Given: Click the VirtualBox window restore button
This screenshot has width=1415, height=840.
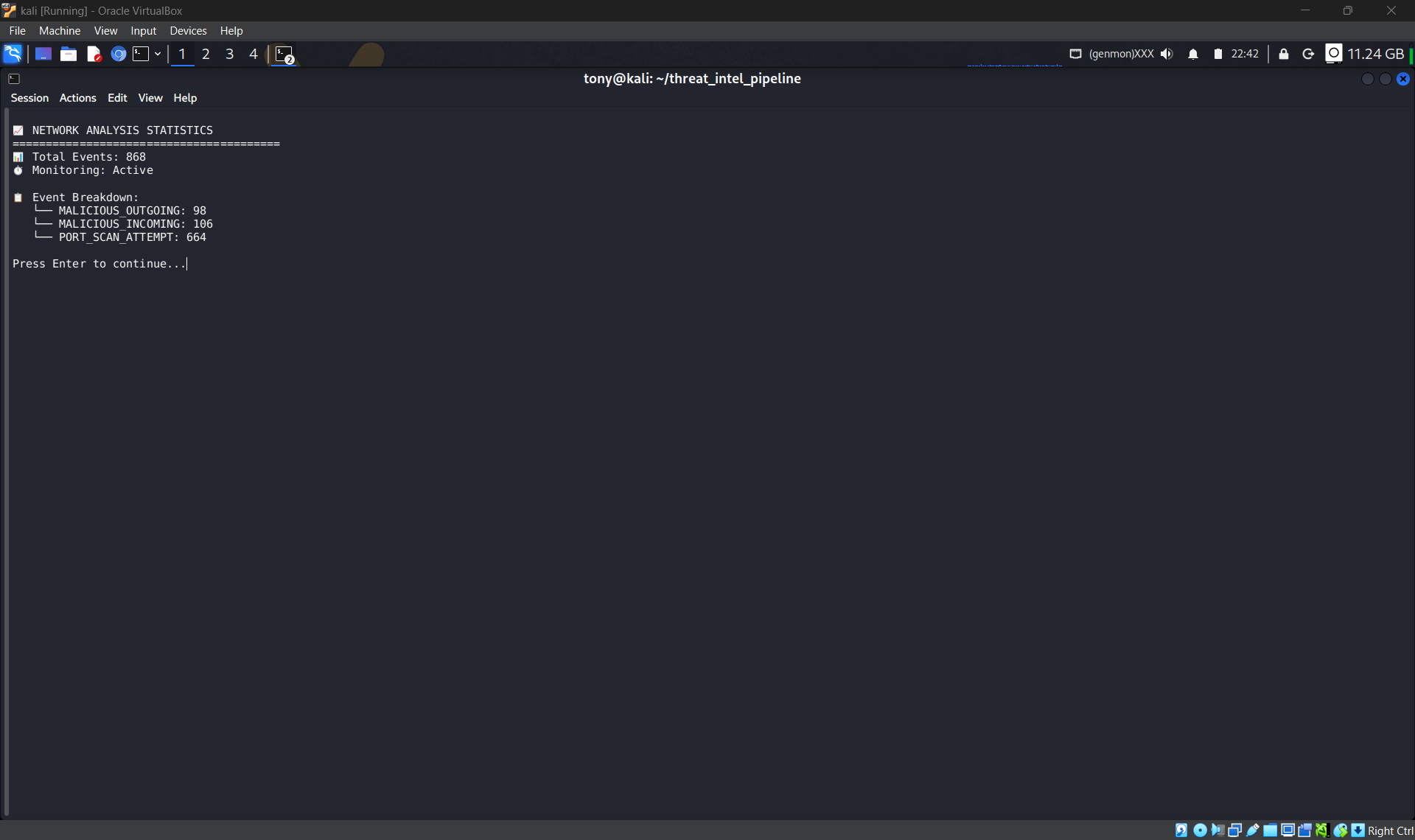Looking at the screenshot, I should coord(1348,10).
